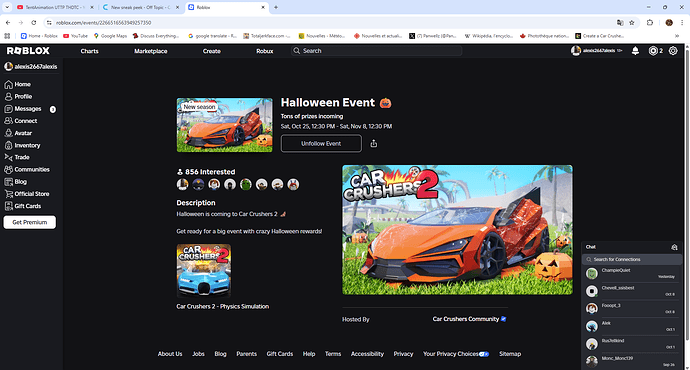
Task: Open the browser extensions puzzle icon
Action: [650, 22]
